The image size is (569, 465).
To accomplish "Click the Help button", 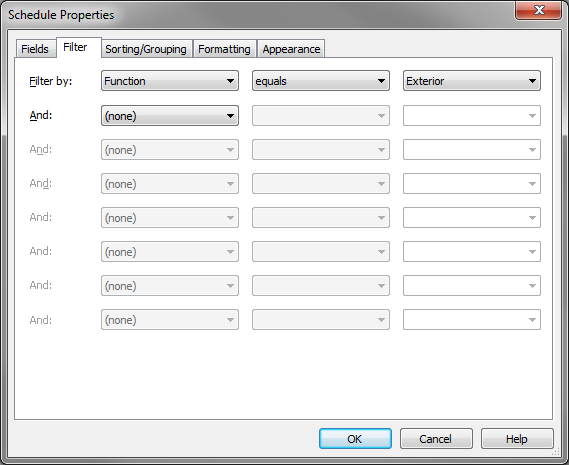I will pos(517,439).
